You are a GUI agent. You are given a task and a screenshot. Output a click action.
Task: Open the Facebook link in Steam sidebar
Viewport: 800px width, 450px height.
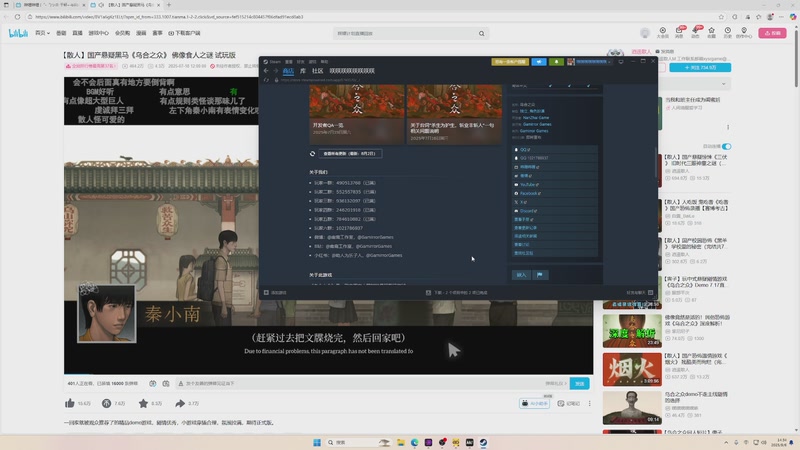(554, 193)
